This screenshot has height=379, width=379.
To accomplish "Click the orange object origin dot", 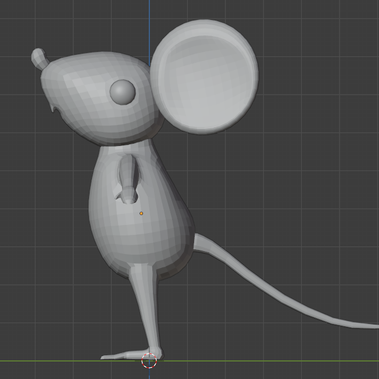I will pos(141,213).
